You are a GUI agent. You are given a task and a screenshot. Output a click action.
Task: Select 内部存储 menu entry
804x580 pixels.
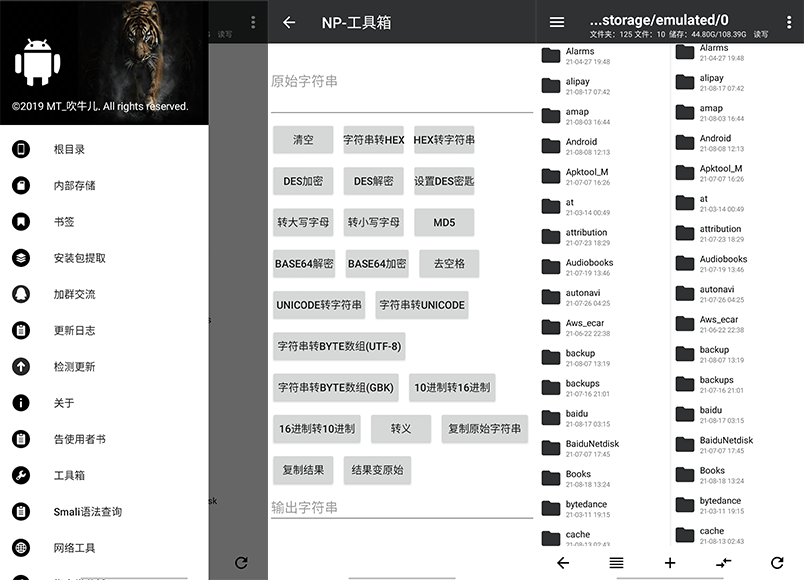(104, 185)
